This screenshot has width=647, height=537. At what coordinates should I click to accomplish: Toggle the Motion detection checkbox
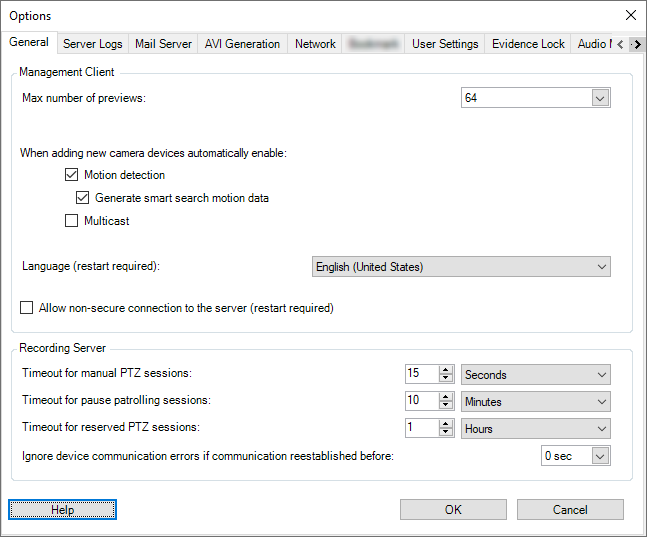tap(71, 175)
